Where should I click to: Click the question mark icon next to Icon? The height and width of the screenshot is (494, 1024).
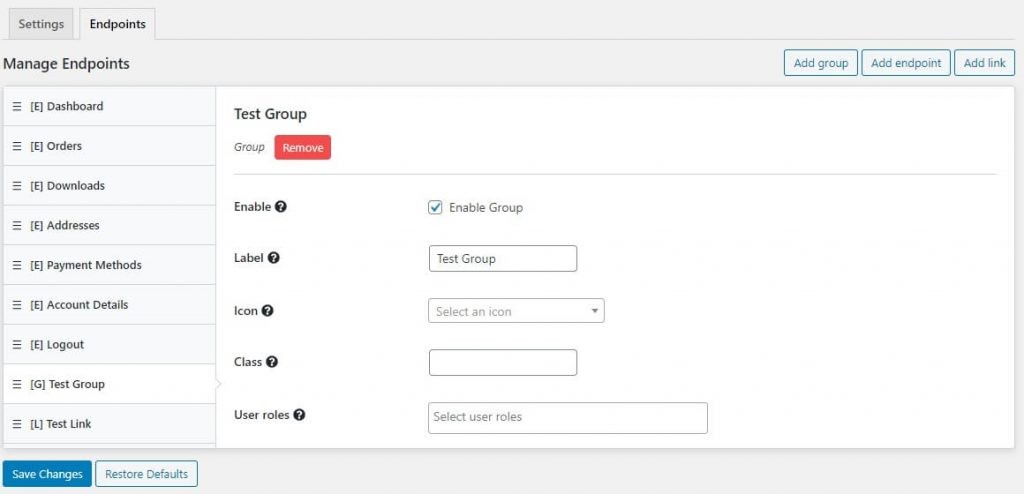[x=267, y=311]
